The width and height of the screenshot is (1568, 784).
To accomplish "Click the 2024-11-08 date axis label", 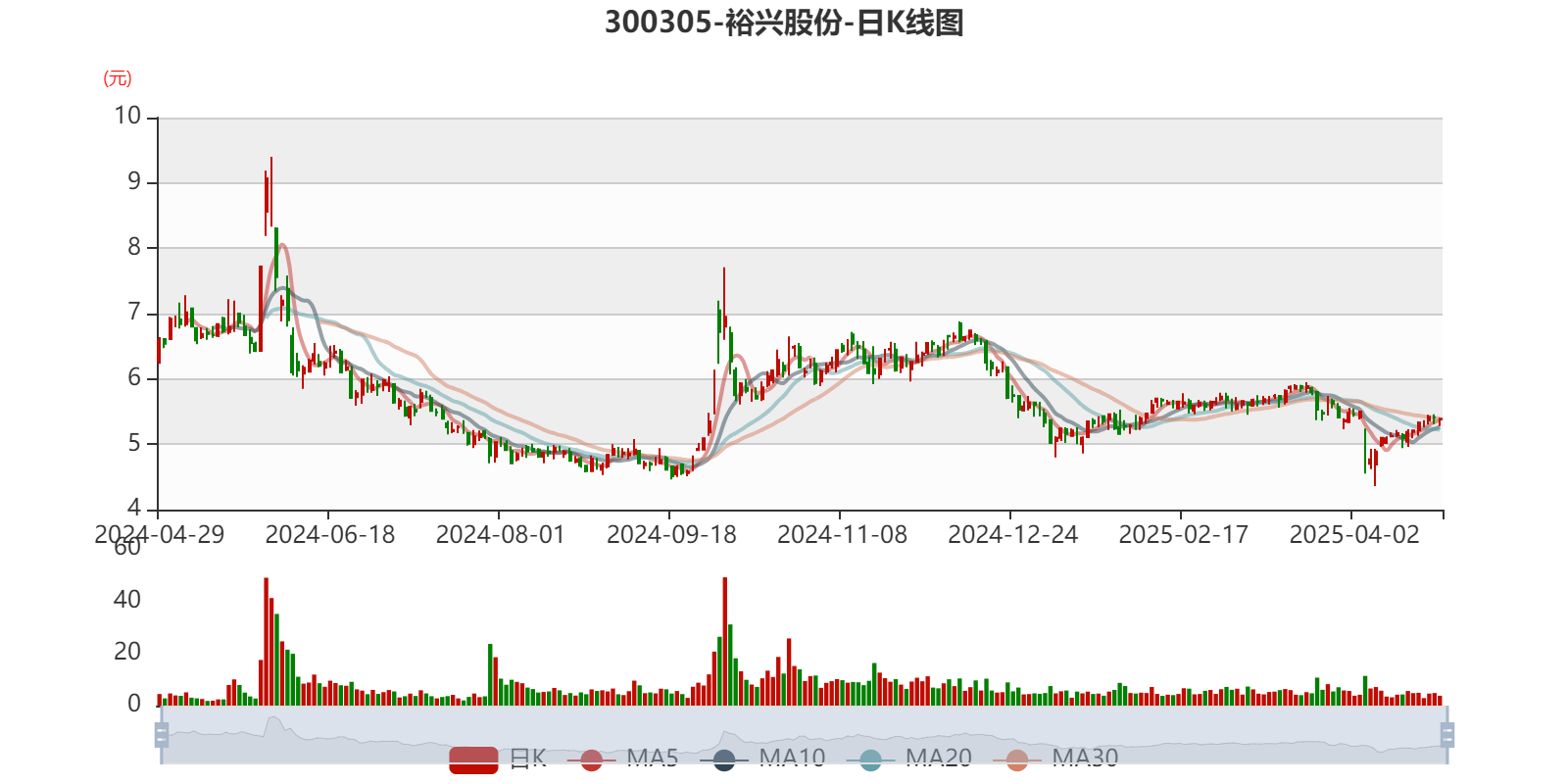I will pyautogui.click(x=842, y=535).
